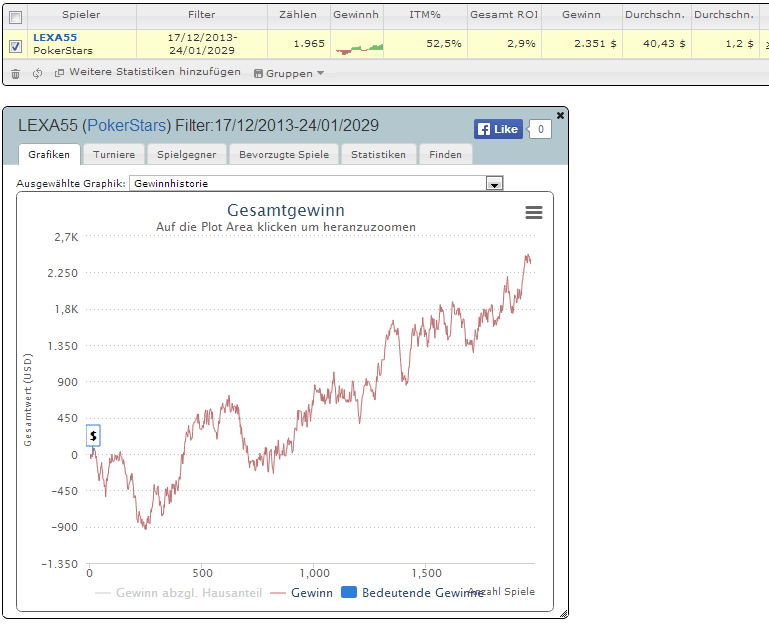Click the 1,2 $ average cell
This screenshot has width=769, height=625.
point(725,44)
